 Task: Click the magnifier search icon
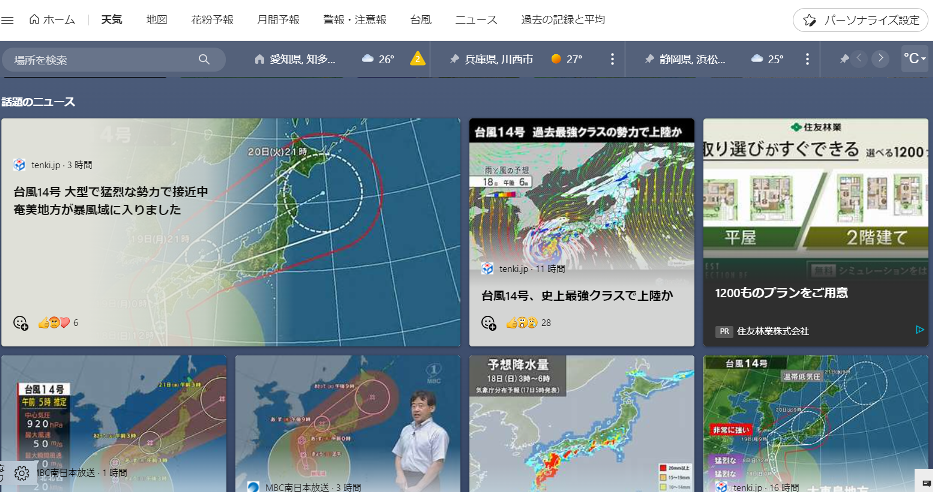tap(204, 59)
